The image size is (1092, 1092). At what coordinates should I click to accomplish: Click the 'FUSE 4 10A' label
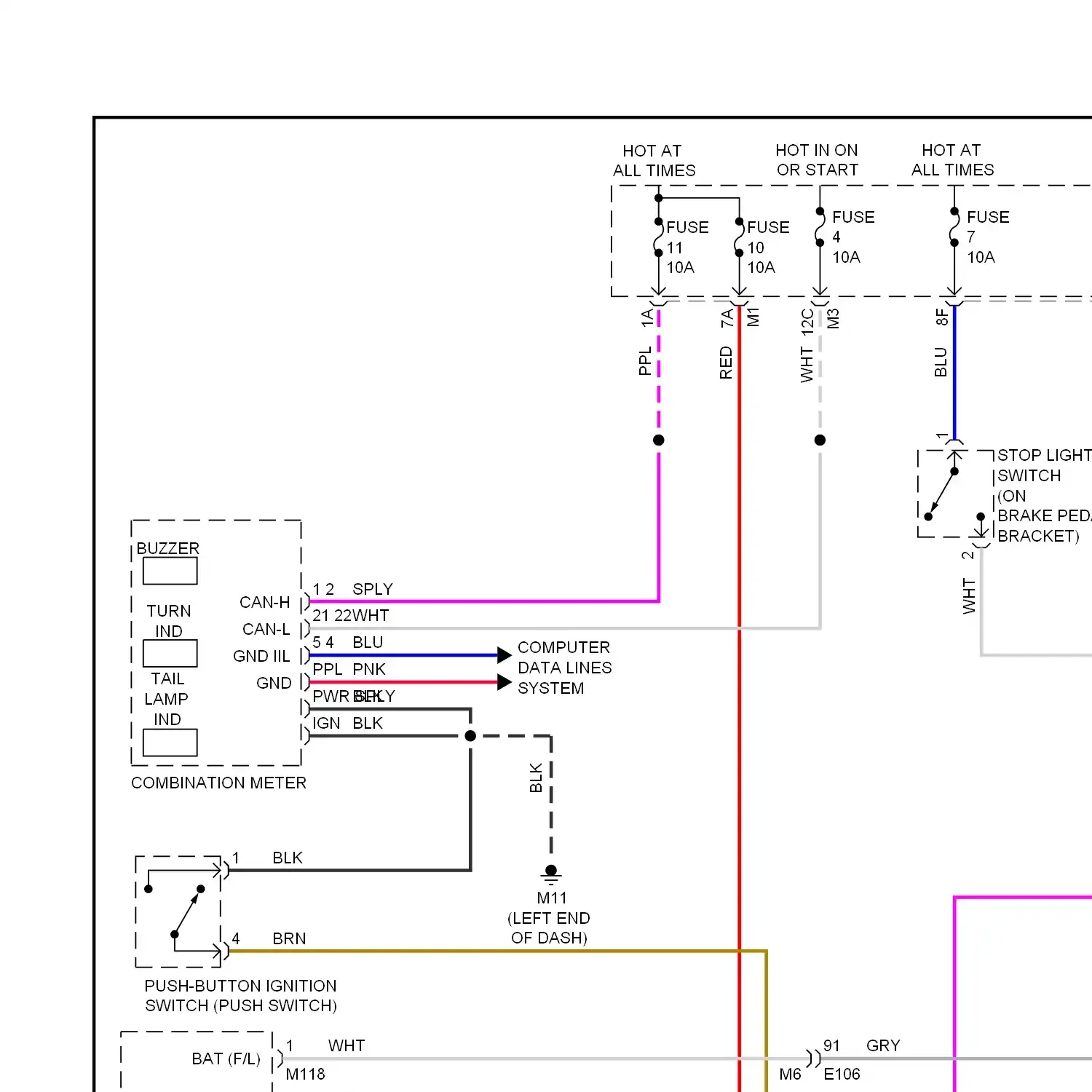[853, 237]
